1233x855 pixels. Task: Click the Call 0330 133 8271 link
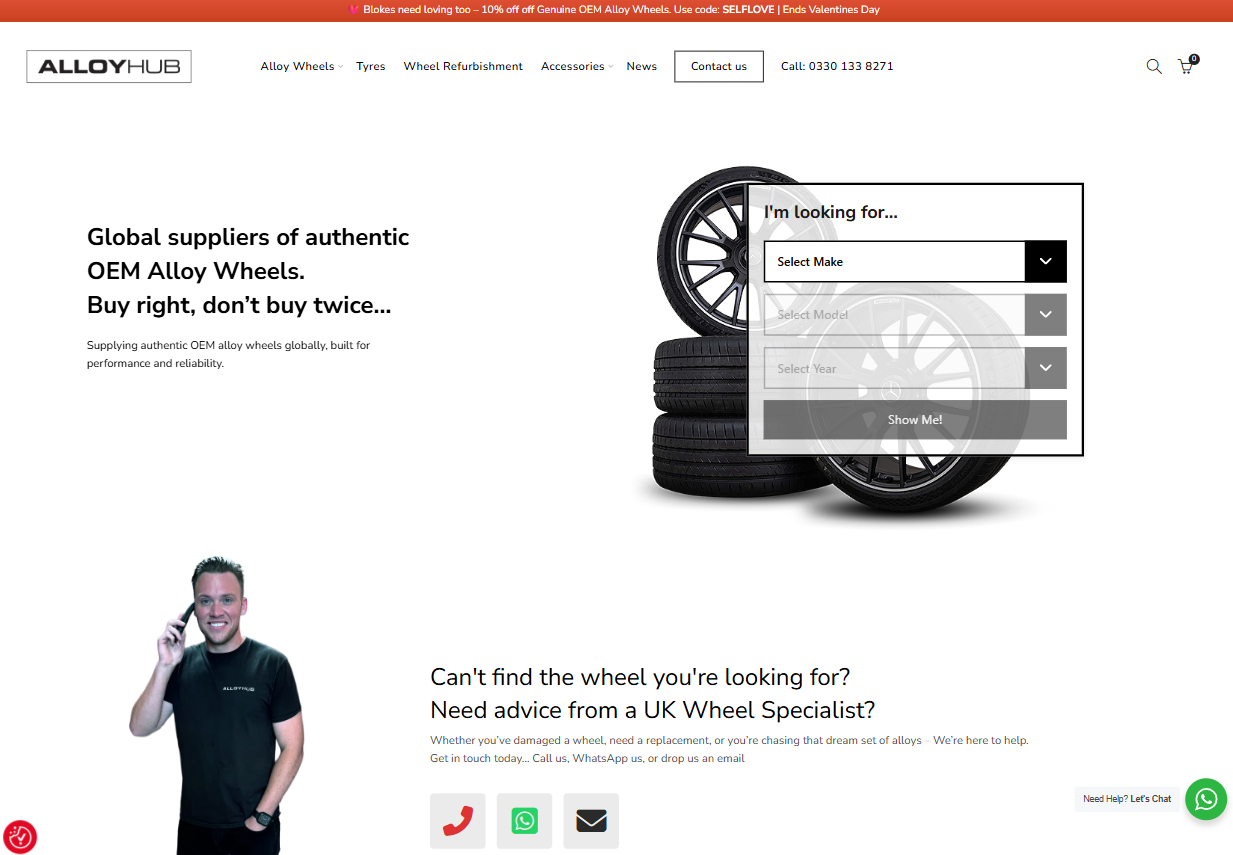pos(837,67)
